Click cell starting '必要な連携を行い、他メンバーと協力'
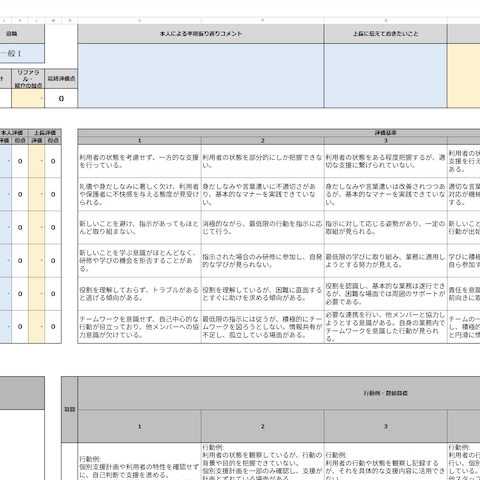 click(x=385, y=327)
